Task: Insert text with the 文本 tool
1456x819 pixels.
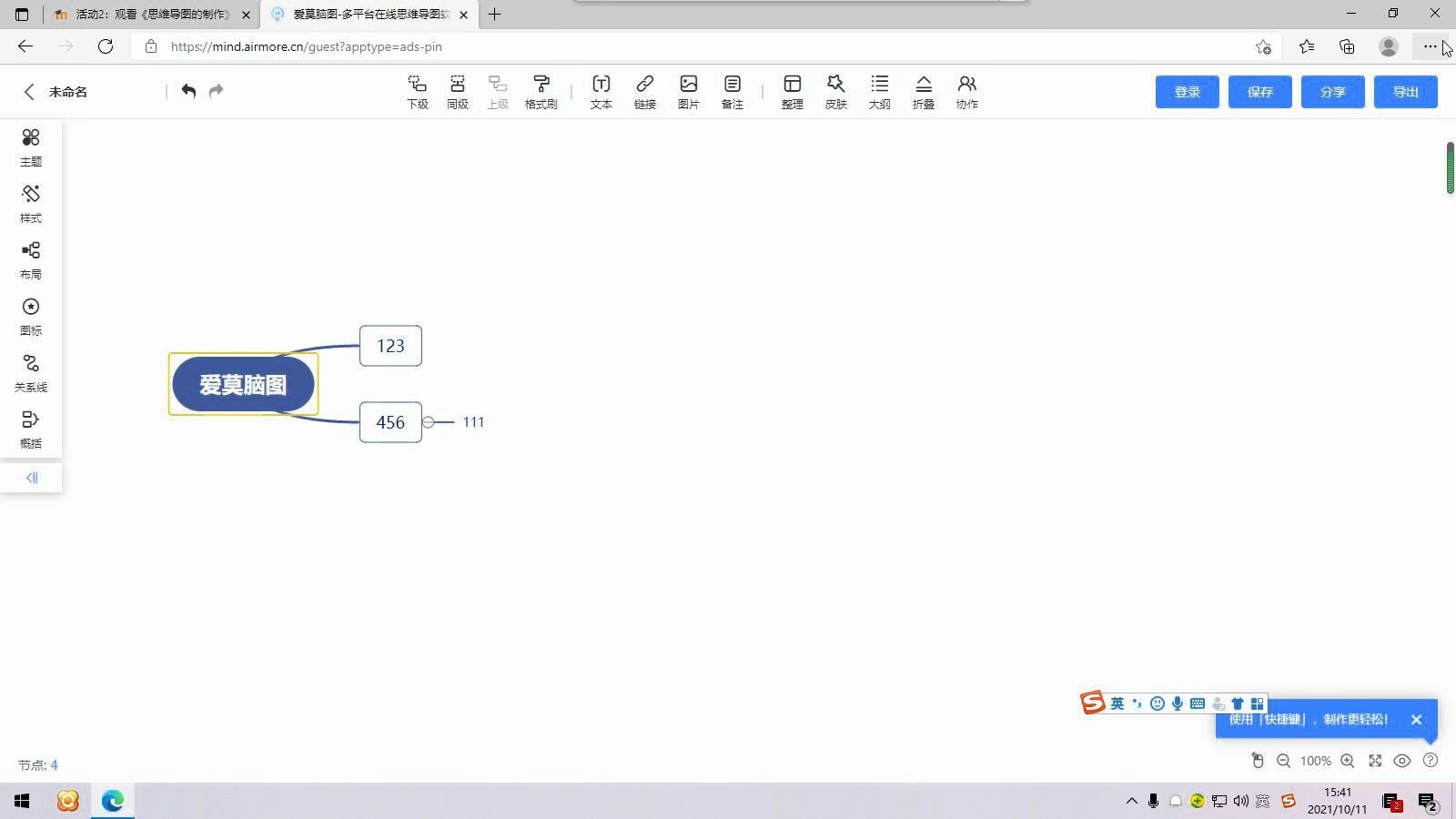Action: [x=602, y=92]
